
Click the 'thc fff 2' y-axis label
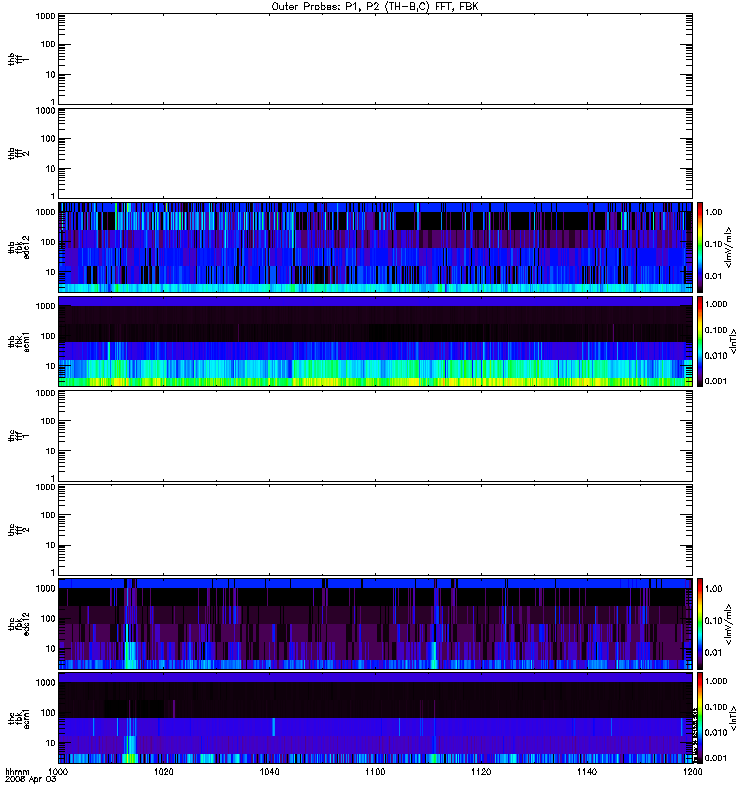tap(19, 530)
